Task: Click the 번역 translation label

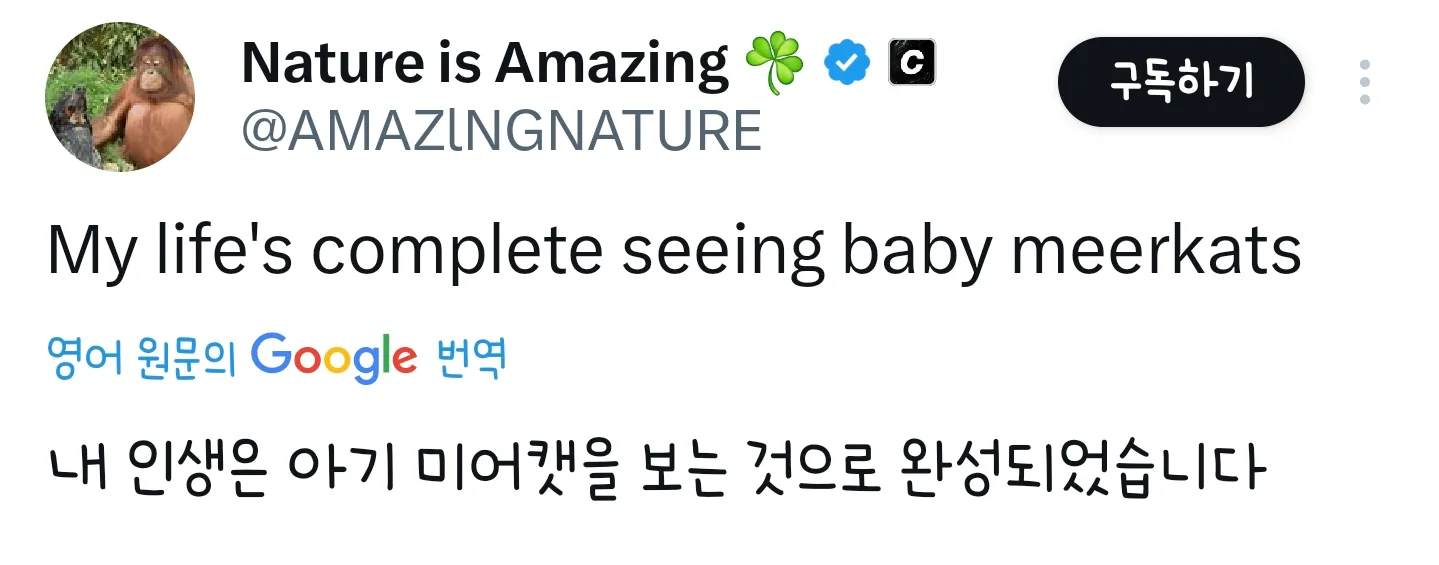Action: pos(472,358)
